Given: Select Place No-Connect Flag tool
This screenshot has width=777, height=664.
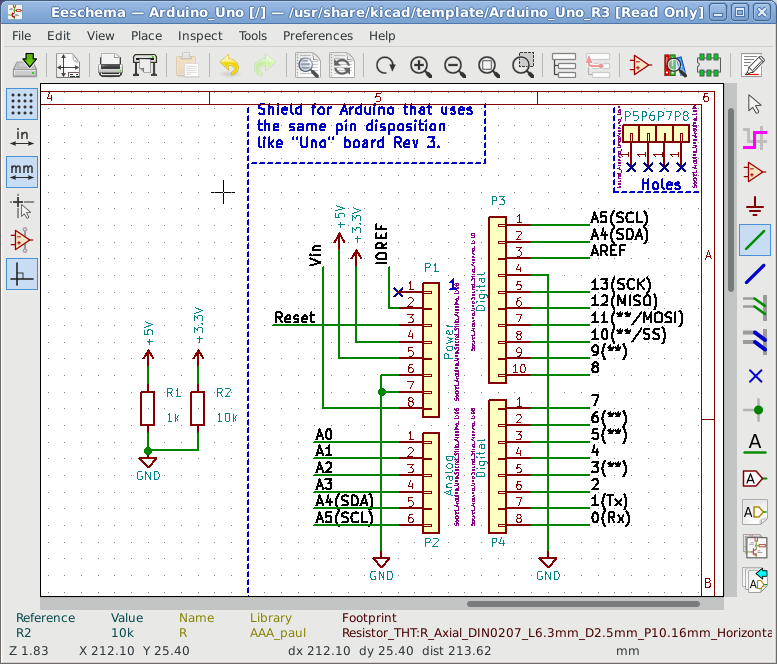Looking at the screenshot, I should [x=755, y=376].
